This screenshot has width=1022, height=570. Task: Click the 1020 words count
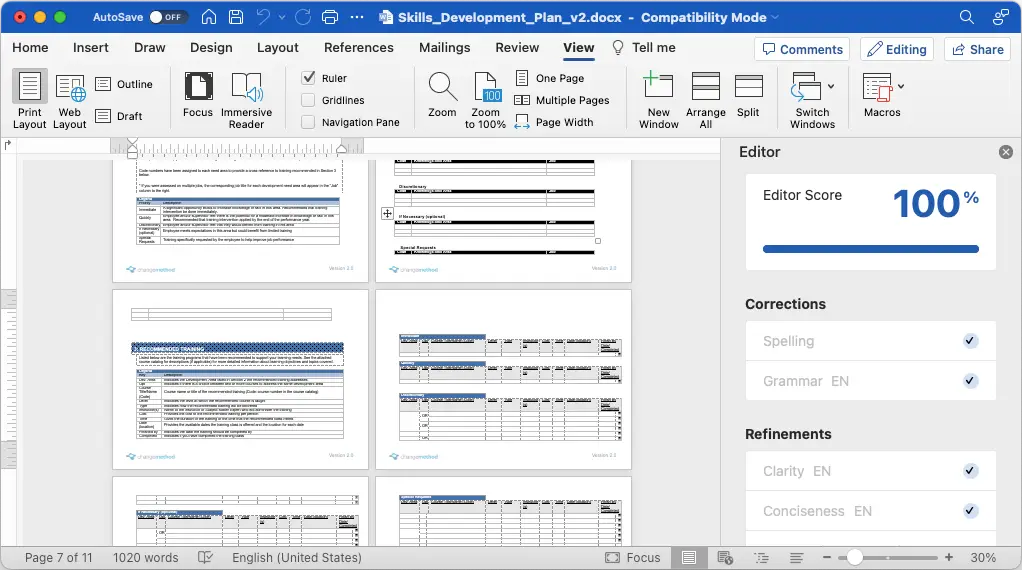[145, 558]
